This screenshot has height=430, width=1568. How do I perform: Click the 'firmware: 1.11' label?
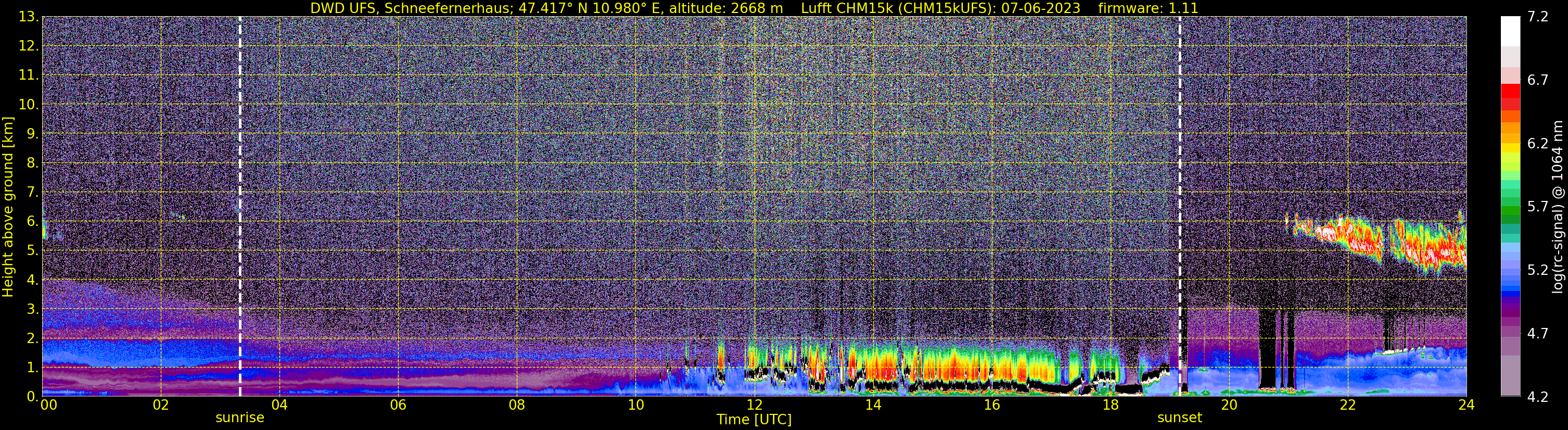(1148, 8)
